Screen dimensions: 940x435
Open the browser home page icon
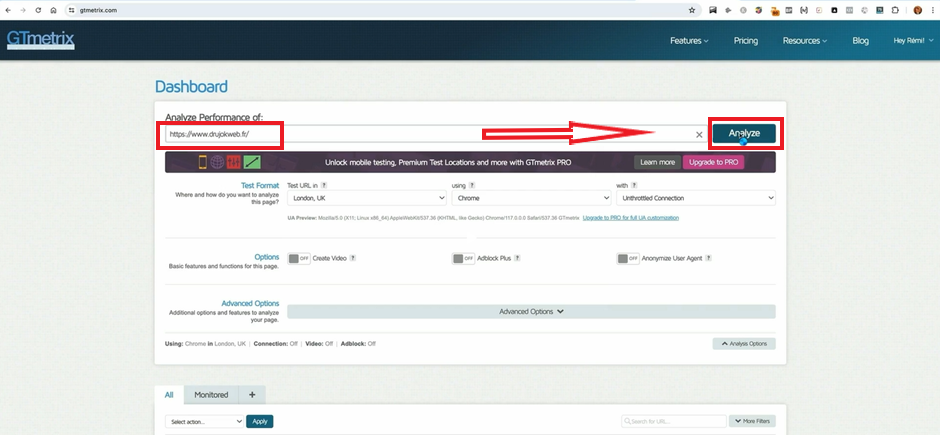point(53,10)
